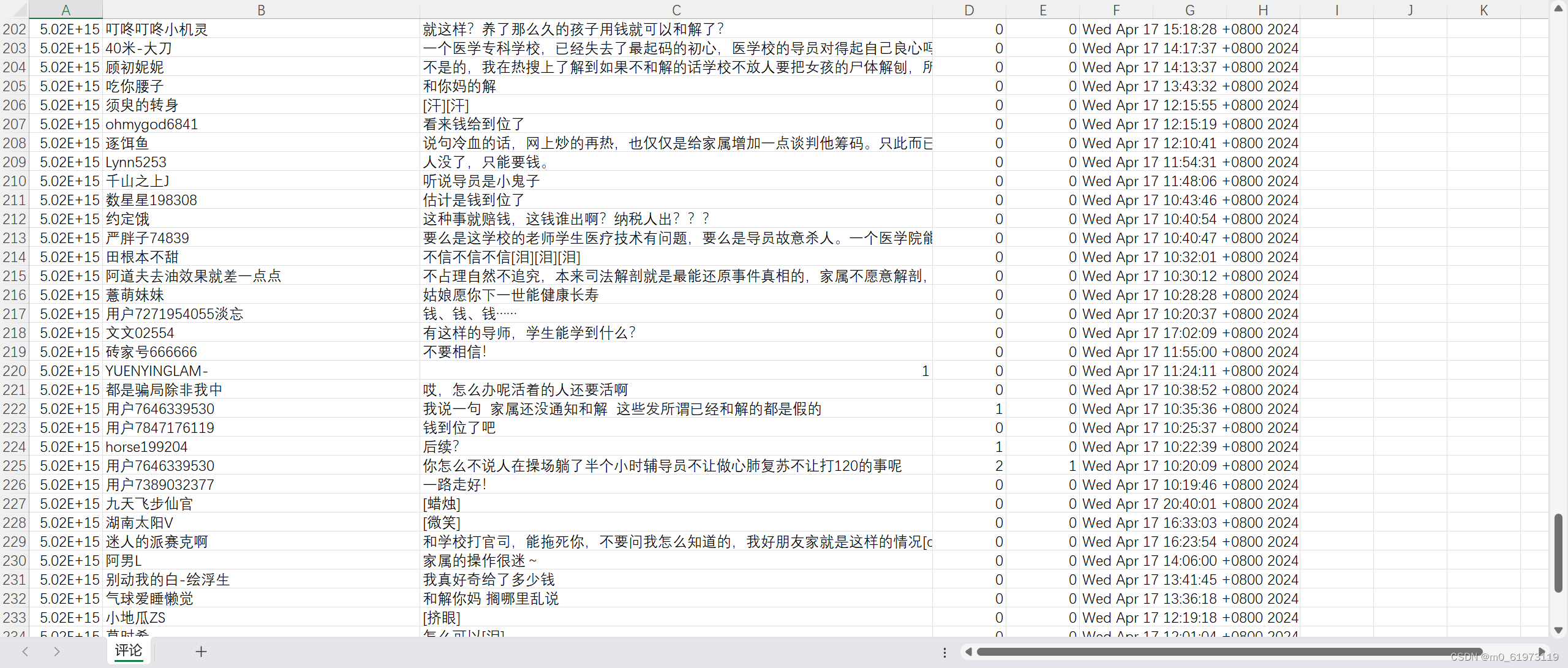Select comment cell 看来钱给到位了
Viewport: 1568px width, 668px height.
tap(676, 124)
